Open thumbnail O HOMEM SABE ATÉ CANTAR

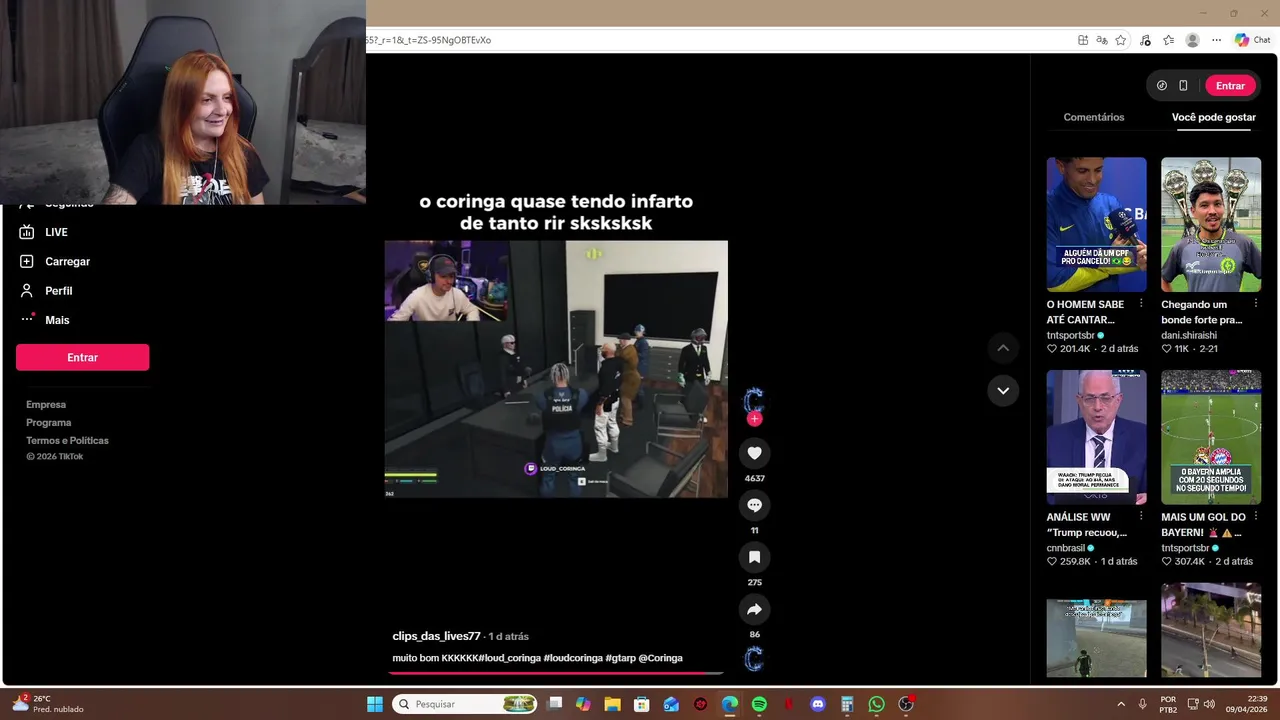(1096, 224)
